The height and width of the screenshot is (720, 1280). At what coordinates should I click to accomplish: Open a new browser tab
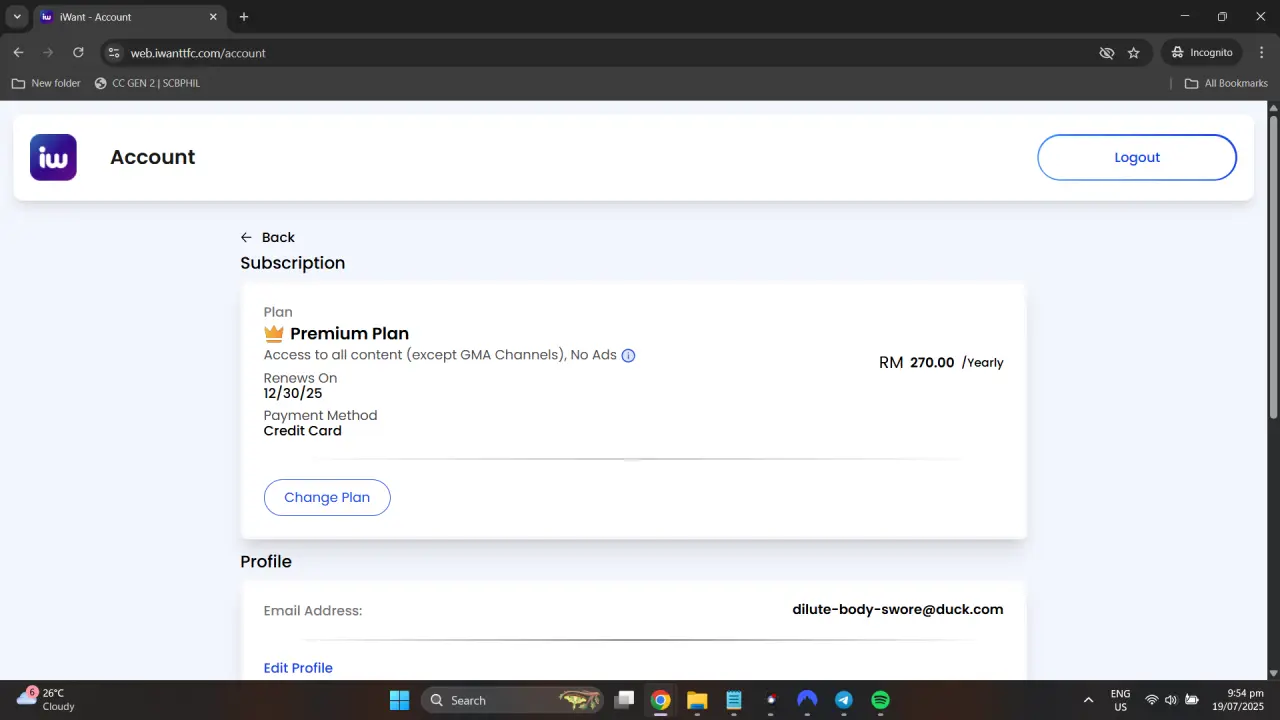tap(244, 17)
